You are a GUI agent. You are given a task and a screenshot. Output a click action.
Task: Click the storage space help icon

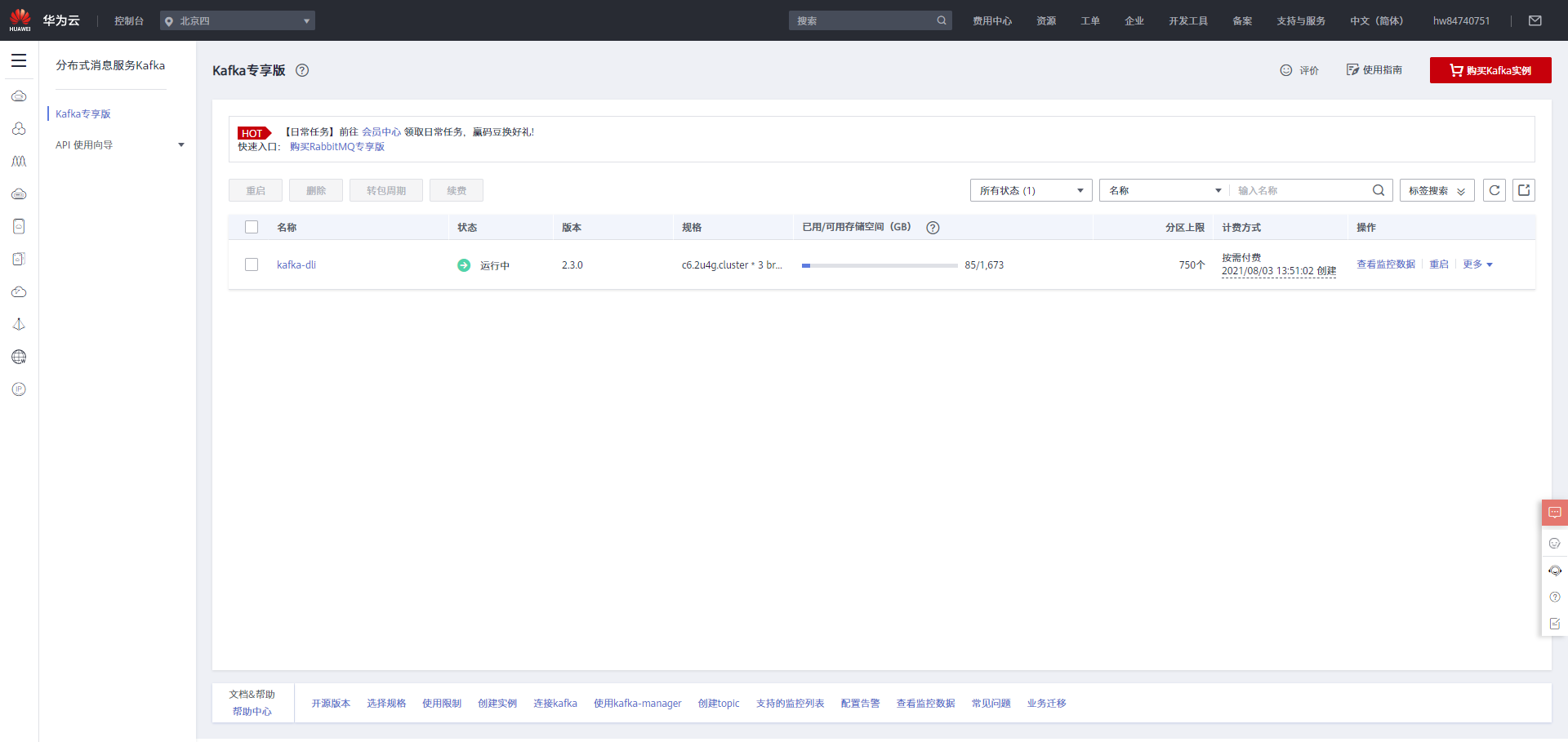(x=933, y=228)
